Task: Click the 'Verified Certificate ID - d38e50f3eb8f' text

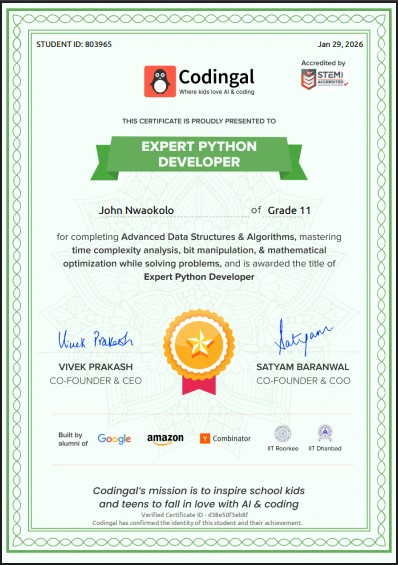Action: (x=194, y=515)
